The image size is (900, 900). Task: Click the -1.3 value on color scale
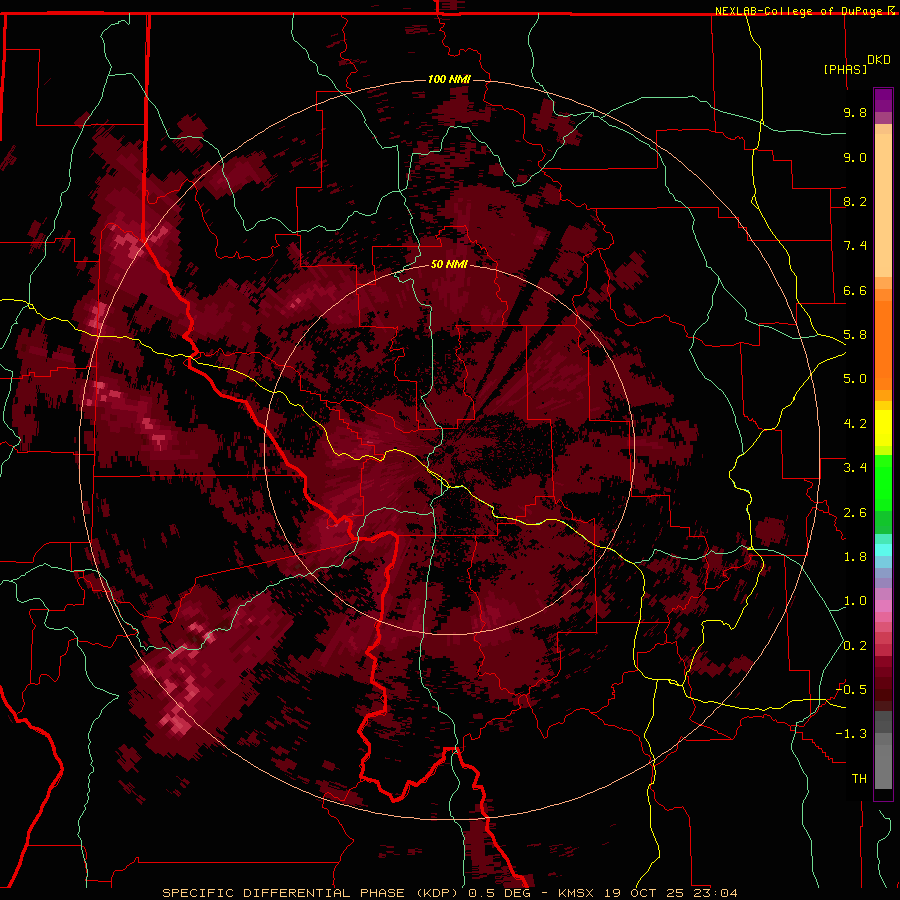tap(851, 734)
